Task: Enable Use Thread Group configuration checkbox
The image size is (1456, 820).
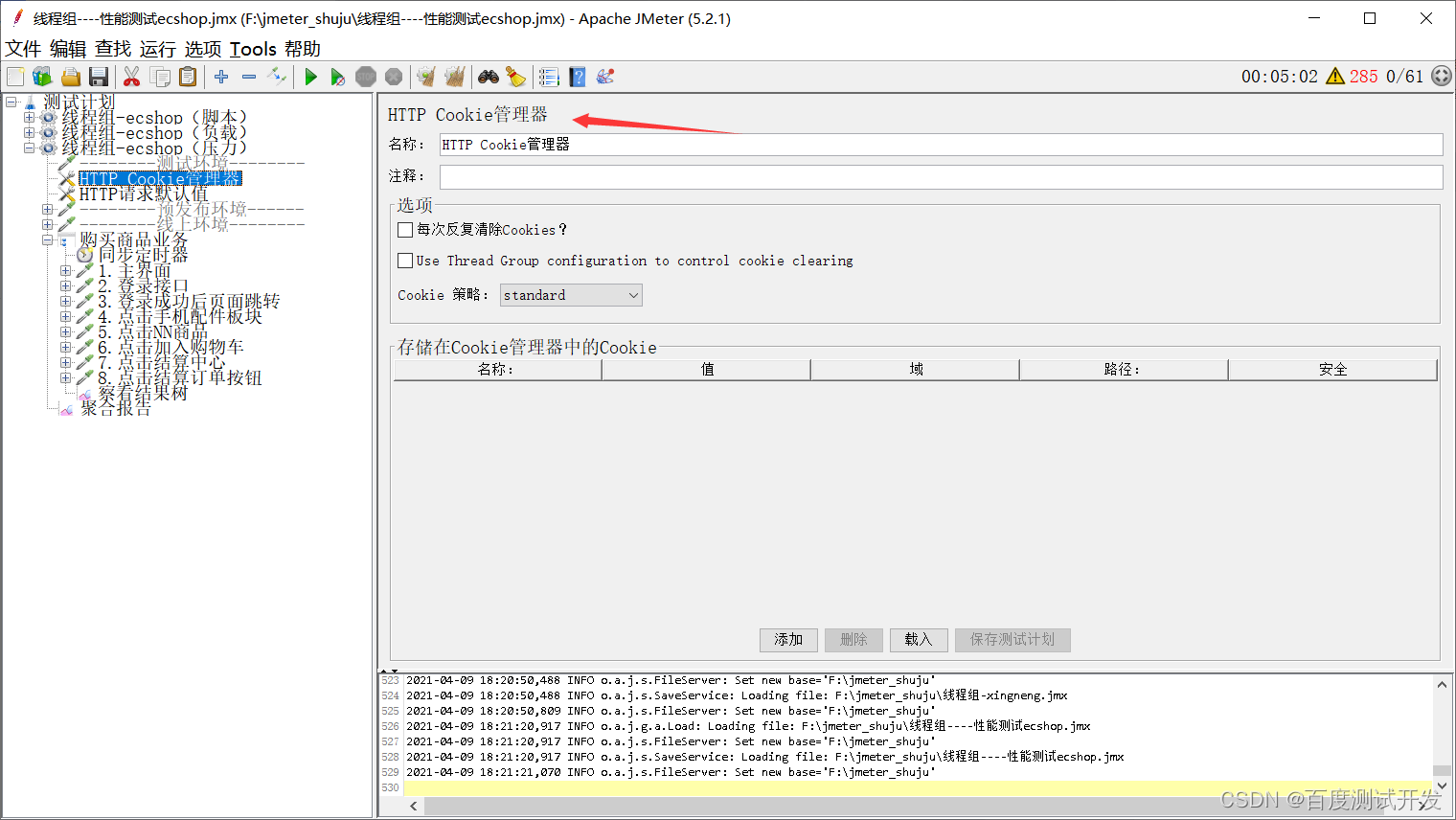Action: click(405, 261)
